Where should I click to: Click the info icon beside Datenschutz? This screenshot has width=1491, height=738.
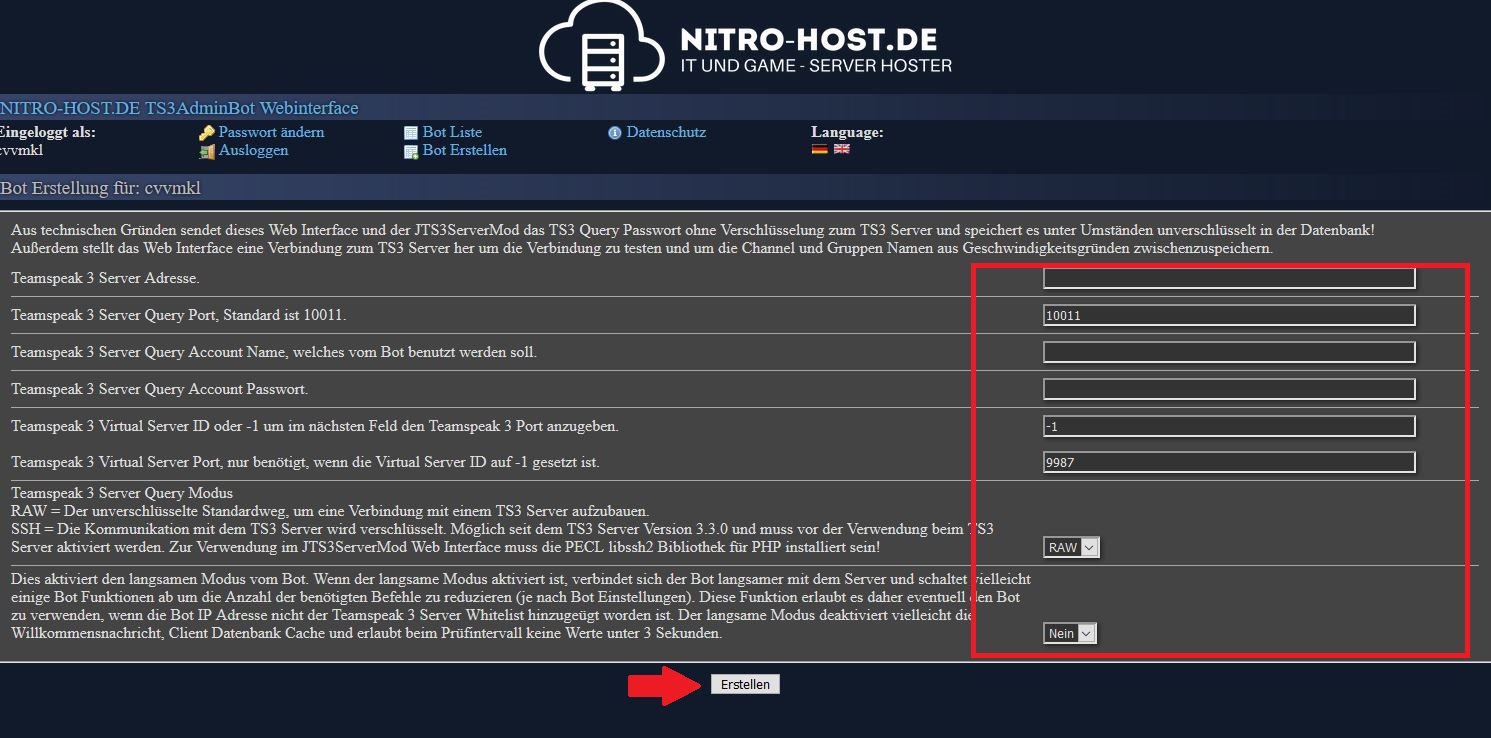point(615,133)
